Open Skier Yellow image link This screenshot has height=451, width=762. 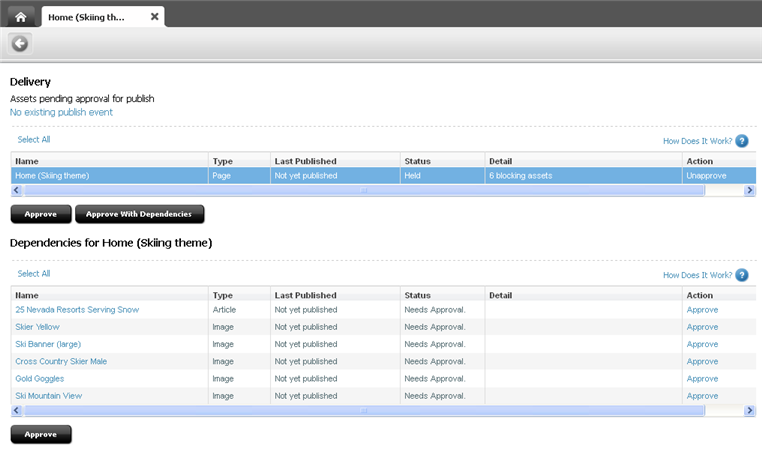[x=37, y=327]
